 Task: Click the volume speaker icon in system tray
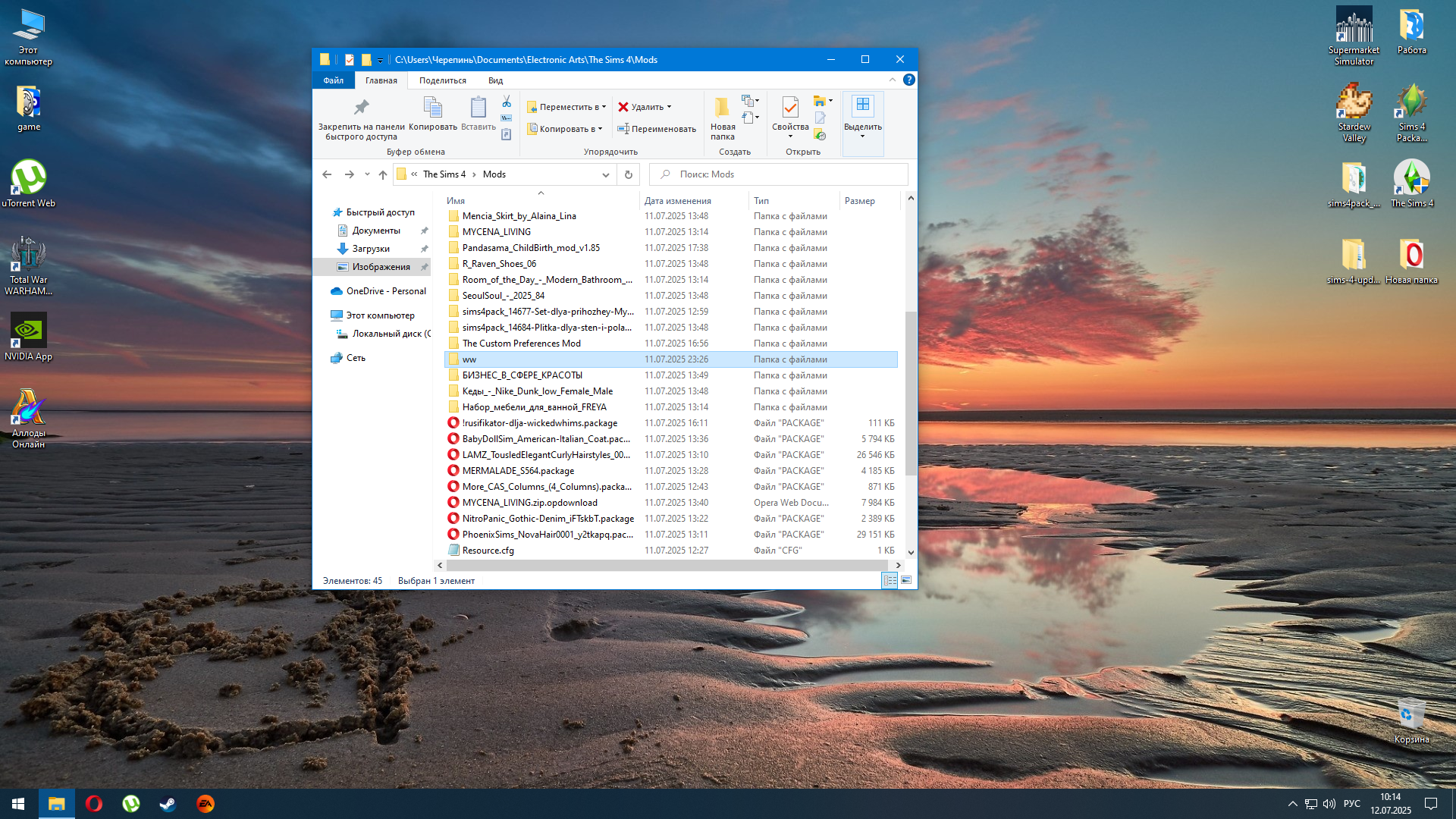point(1329,804)
